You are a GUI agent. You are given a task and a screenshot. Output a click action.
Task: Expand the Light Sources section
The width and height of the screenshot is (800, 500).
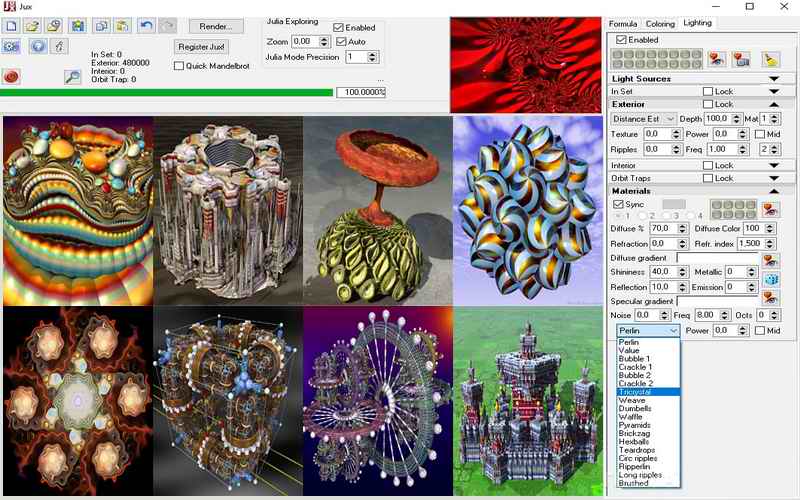coord(774,78)
